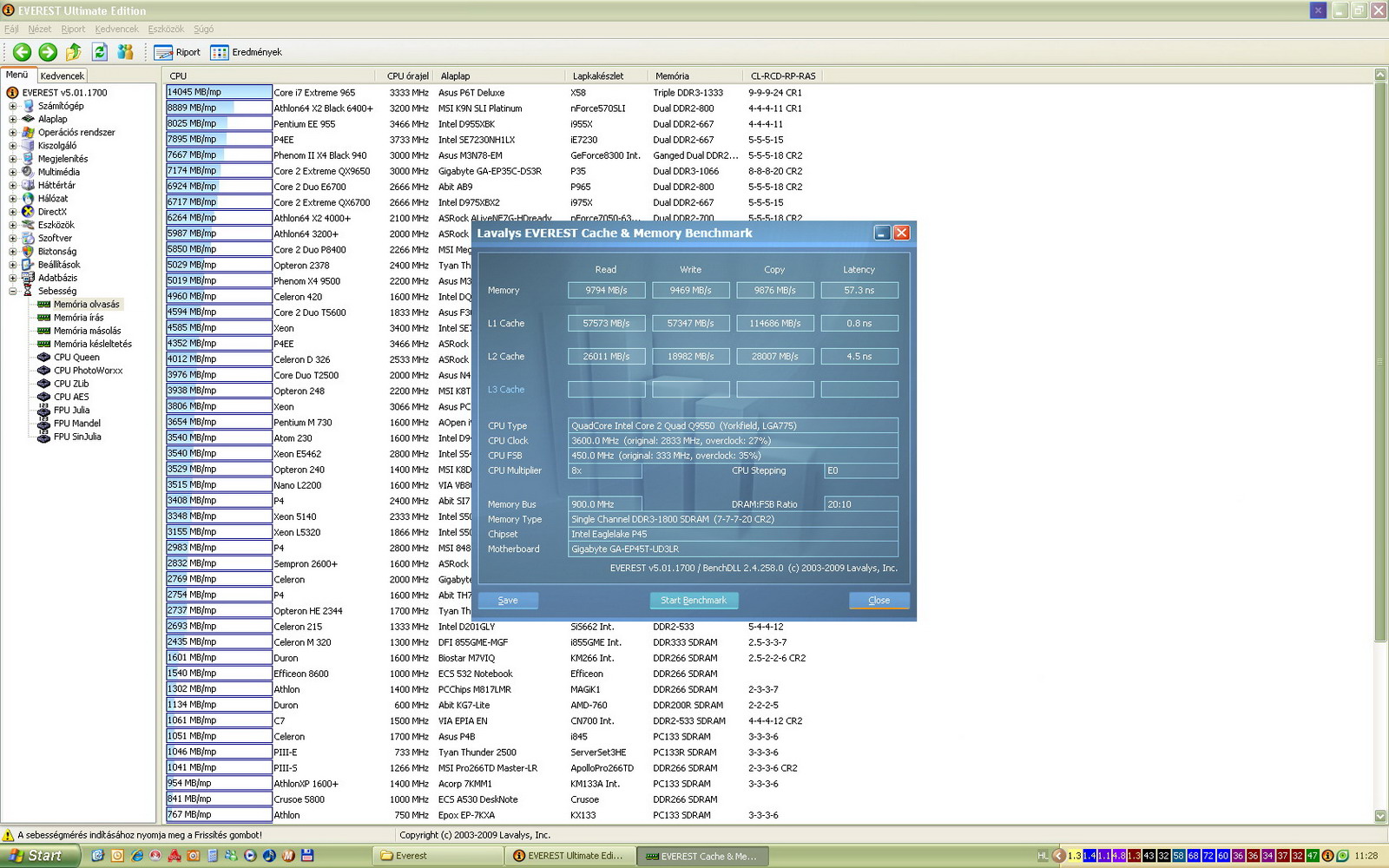Click Save in the benchmark dialog
The height and width of the screenshot is (868, 1389).
click(508, 601)
